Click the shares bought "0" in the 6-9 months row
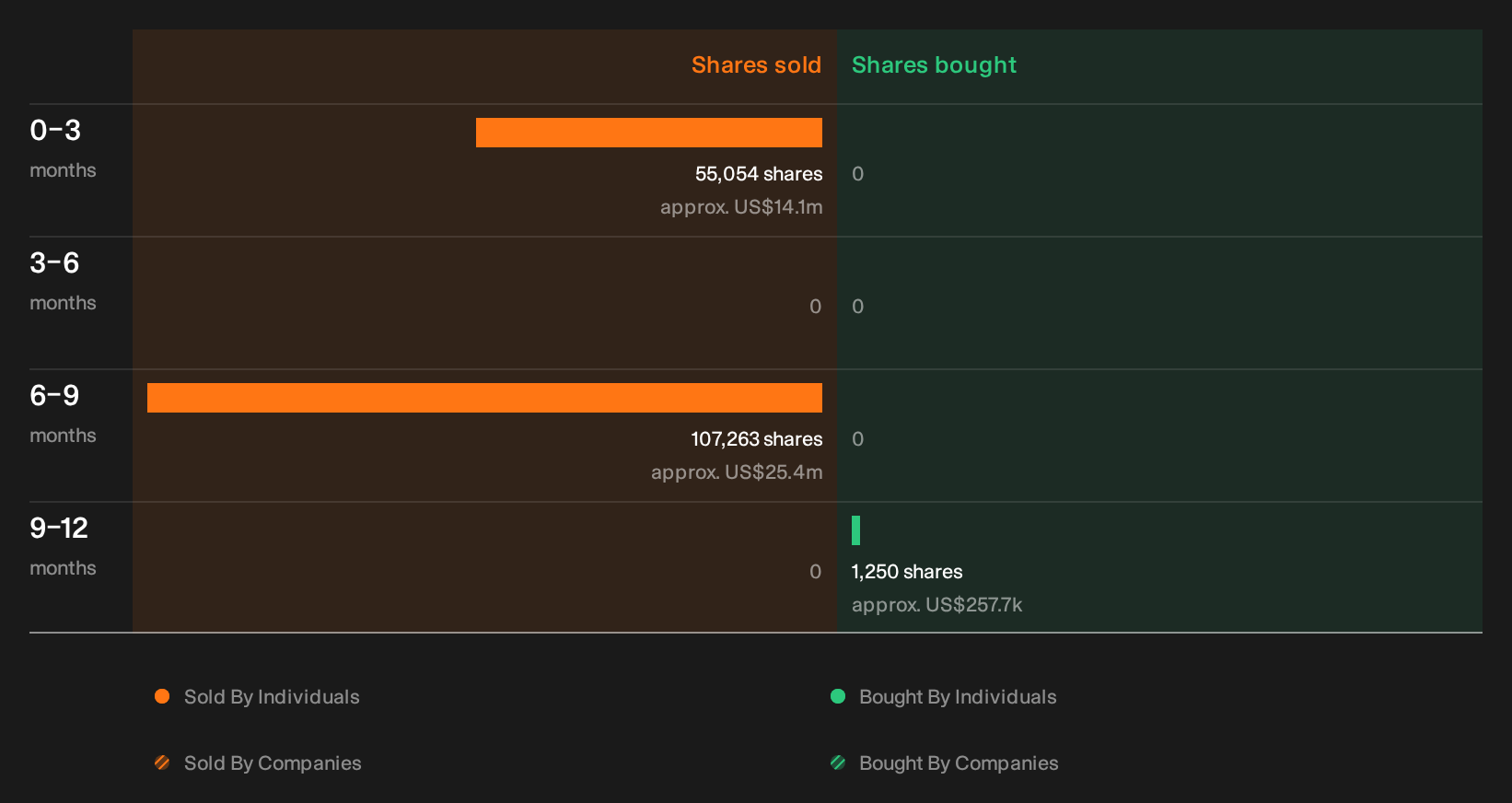Image resolution: width=1512 pixels, height=803 pixels. pos(858,439)
